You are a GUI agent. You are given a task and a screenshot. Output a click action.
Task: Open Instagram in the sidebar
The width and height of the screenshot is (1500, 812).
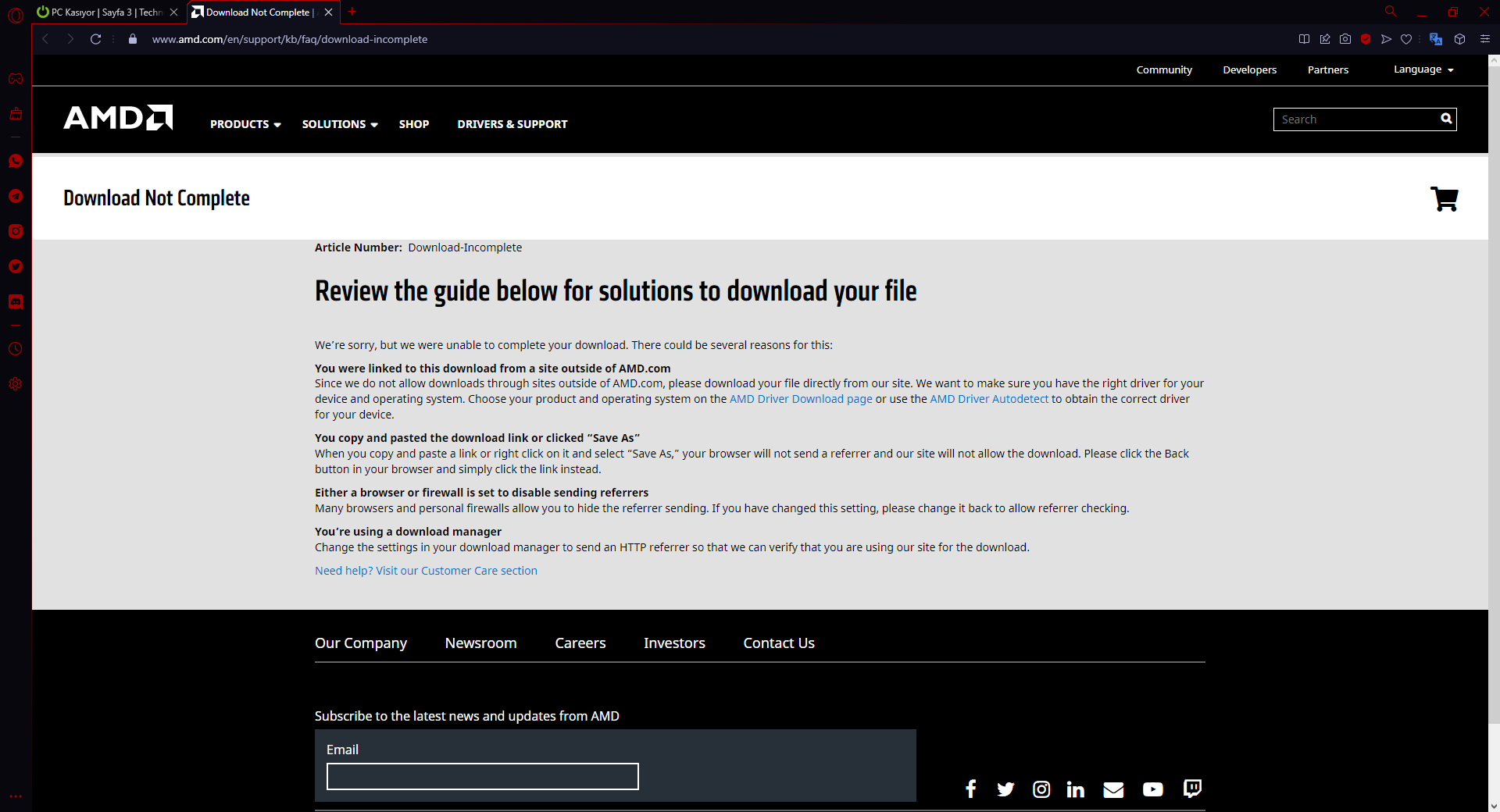(x=16, y=231)
